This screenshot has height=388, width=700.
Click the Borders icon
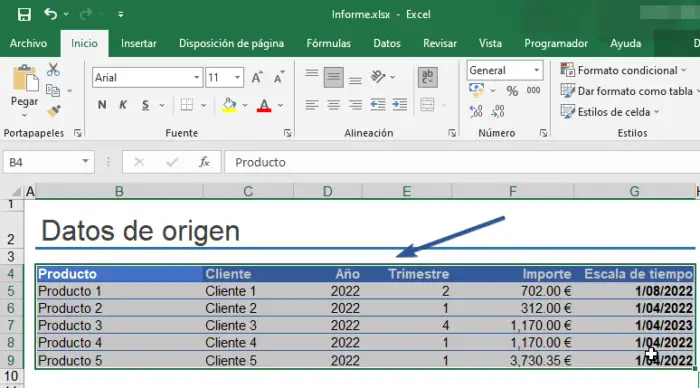187,105
